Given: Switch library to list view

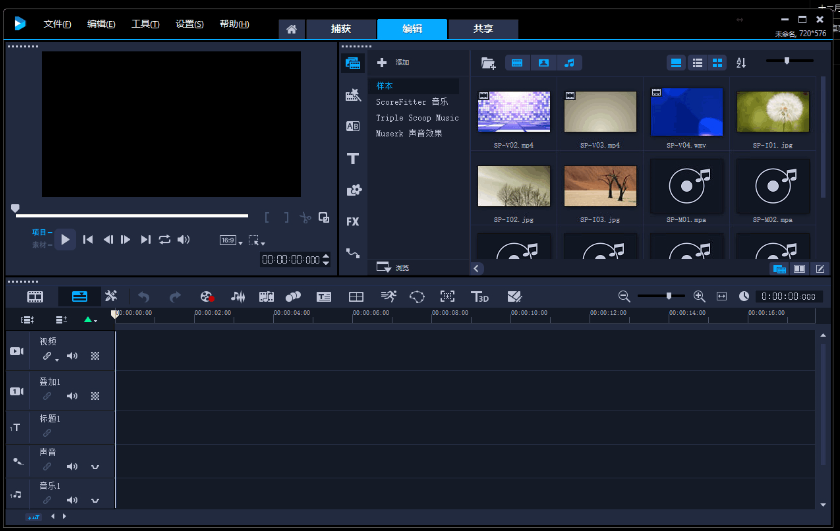Looking at the screenshot, I should [697, 63].
